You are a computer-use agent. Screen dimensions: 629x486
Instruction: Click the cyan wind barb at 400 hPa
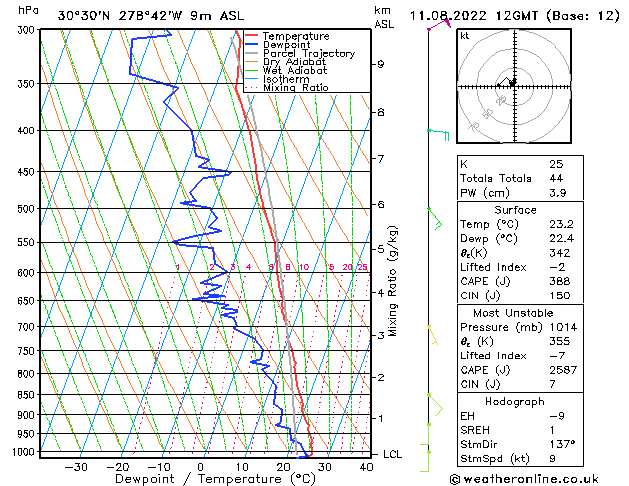pos(438,134)
